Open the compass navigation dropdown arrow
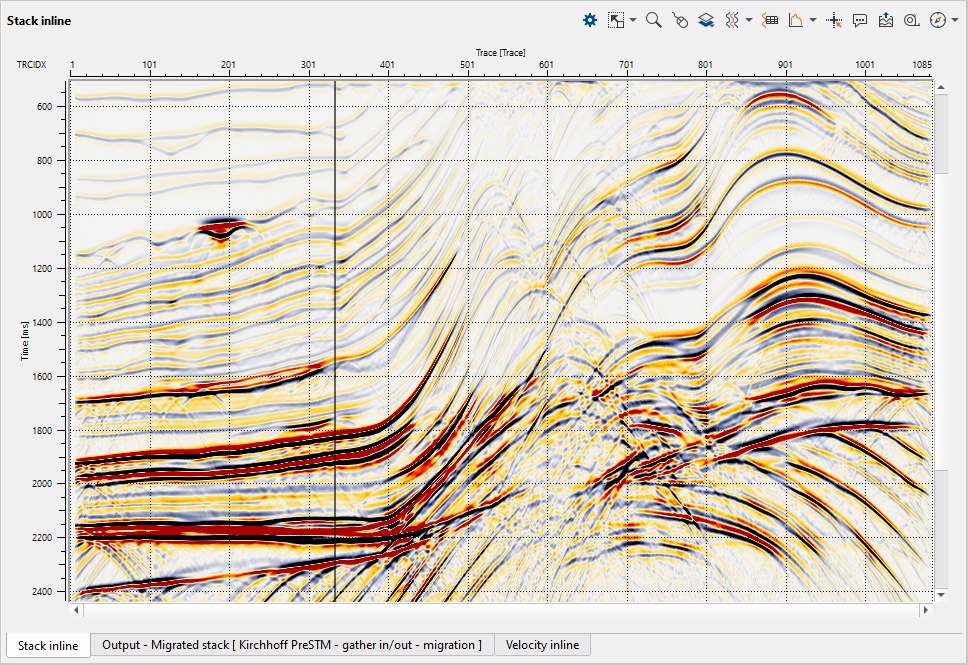This screenshot has height=665, width=968. point(954,20)
